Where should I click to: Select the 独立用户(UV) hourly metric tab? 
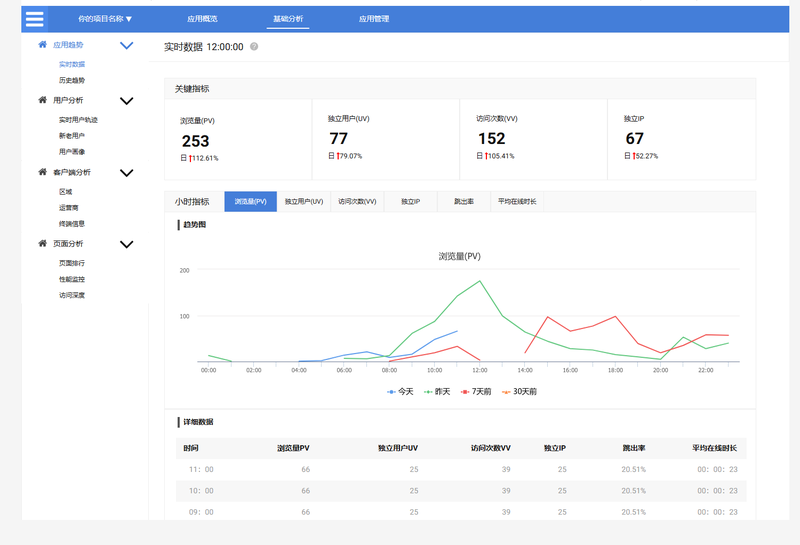(304, 202)
